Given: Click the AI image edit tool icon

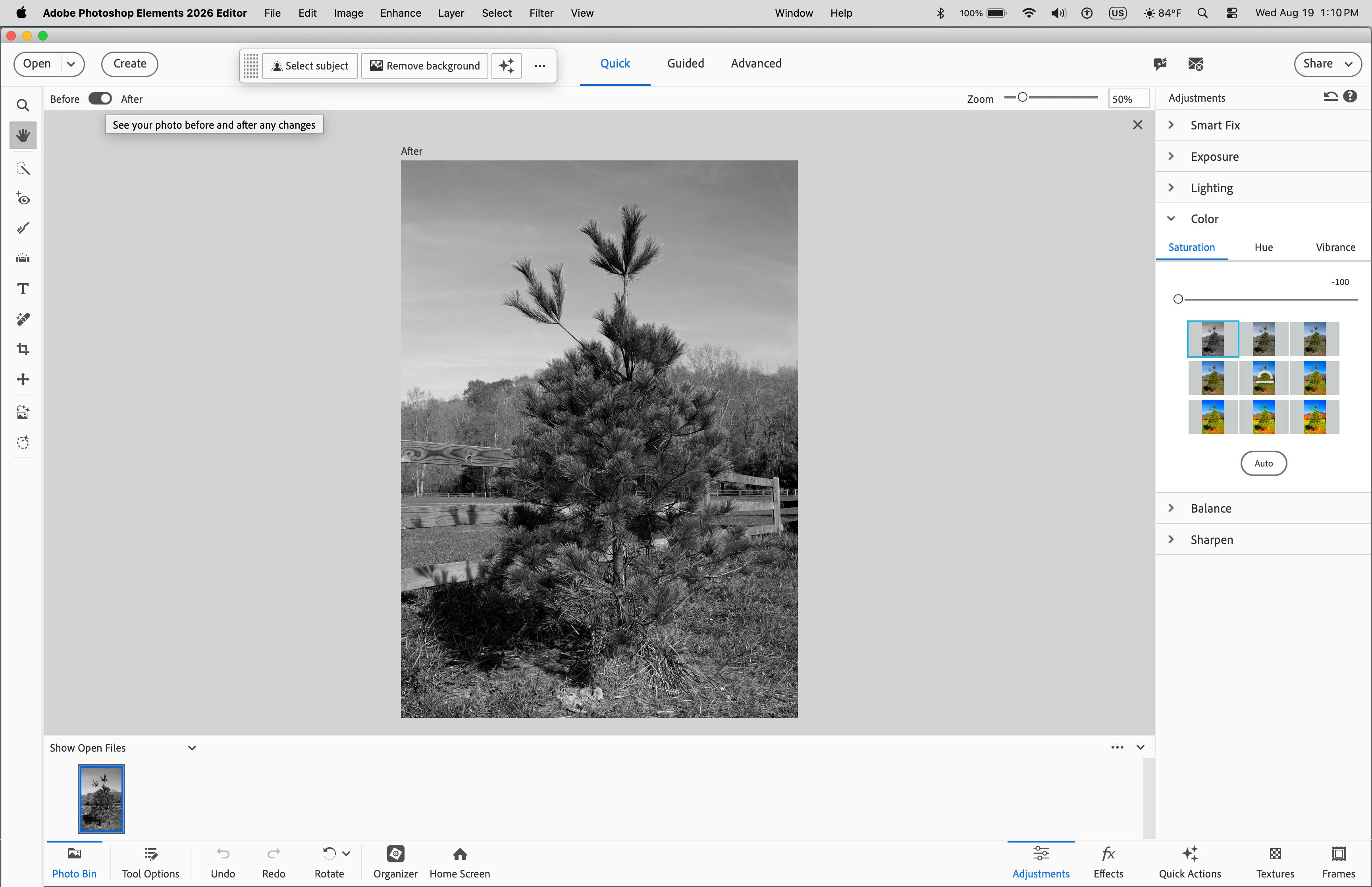Looking at the screenshot, I should pyautogui.click(x=23, y=413).
